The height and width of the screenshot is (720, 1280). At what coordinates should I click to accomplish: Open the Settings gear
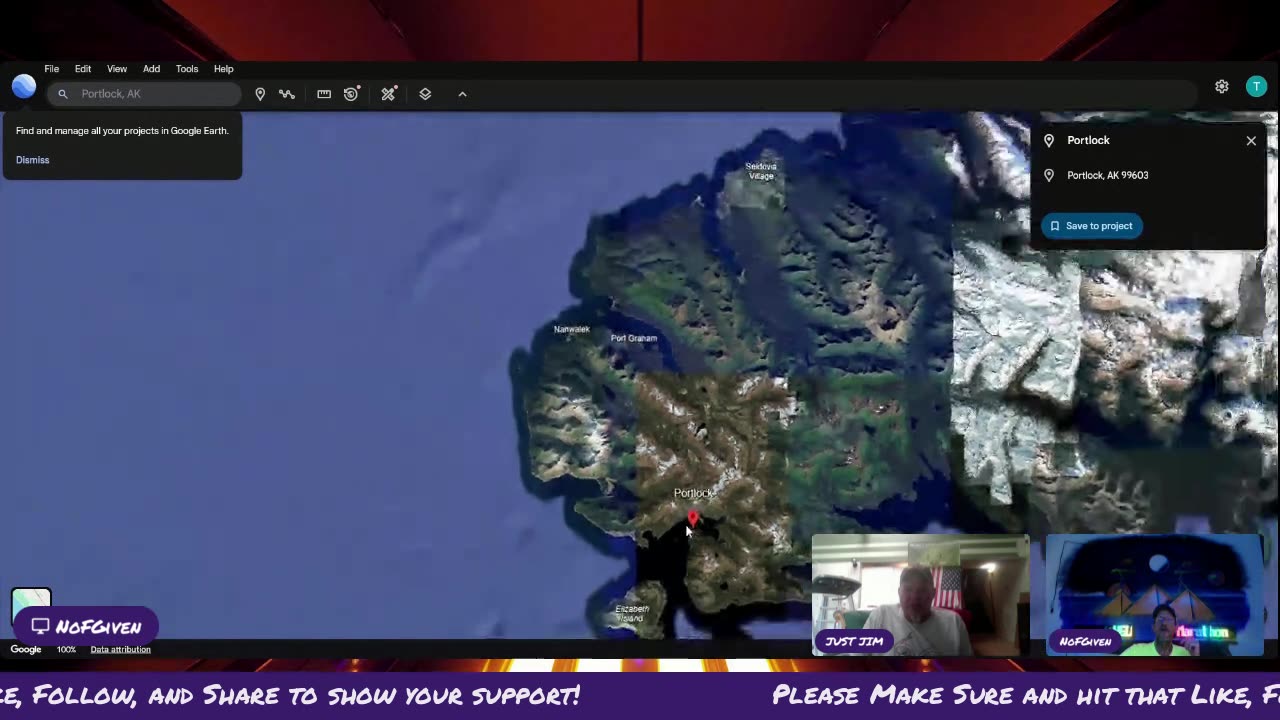click(x=1222, y=87)
